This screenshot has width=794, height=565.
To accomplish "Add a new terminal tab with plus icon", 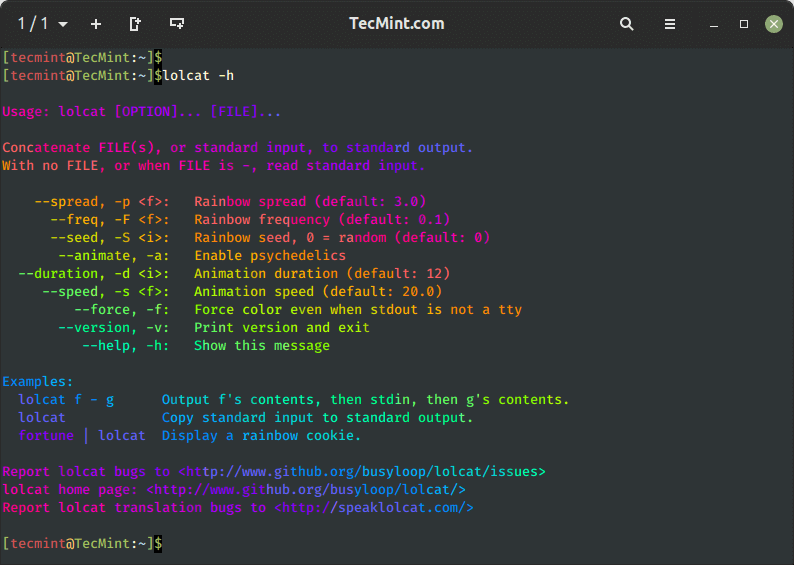I will pyautogui.click(x=96, y=24).
